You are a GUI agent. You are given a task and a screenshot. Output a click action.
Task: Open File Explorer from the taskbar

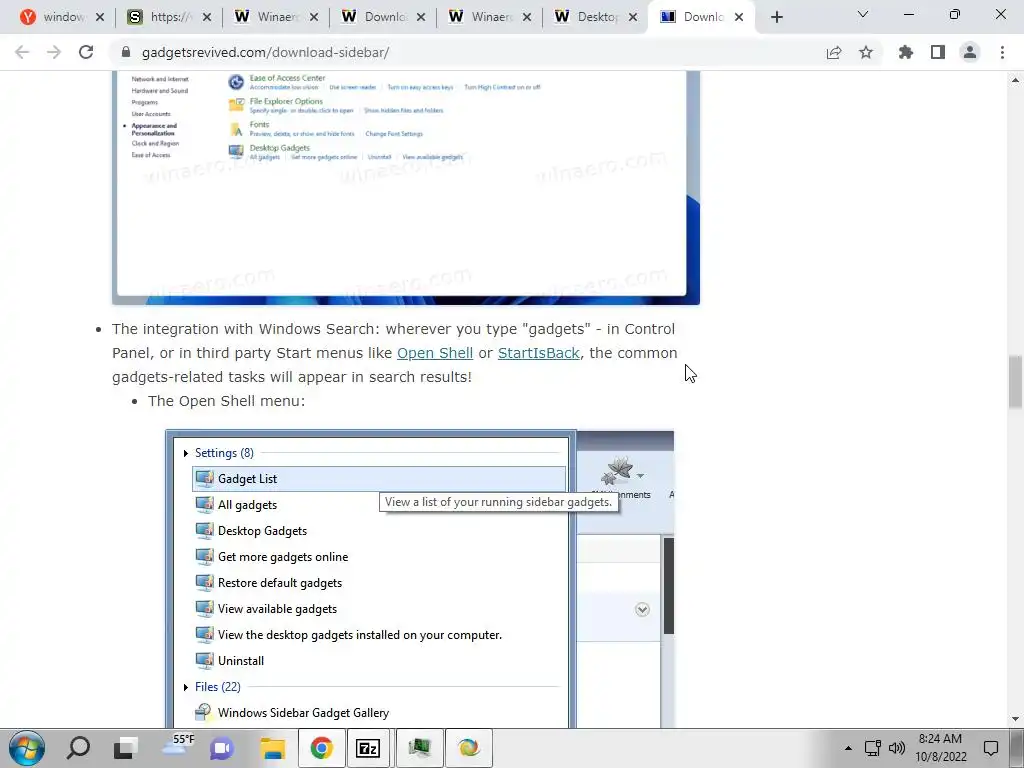[272, 748]
